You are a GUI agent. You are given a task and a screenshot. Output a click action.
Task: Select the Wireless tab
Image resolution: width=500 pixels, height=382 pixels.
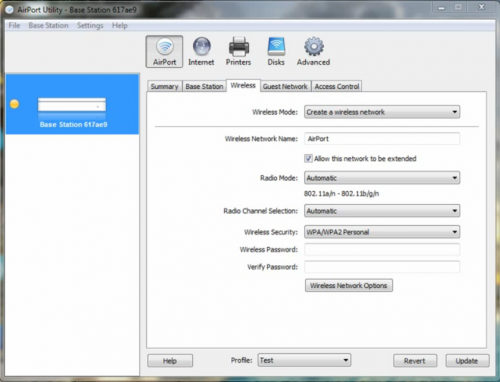click(x=243, y=85)
